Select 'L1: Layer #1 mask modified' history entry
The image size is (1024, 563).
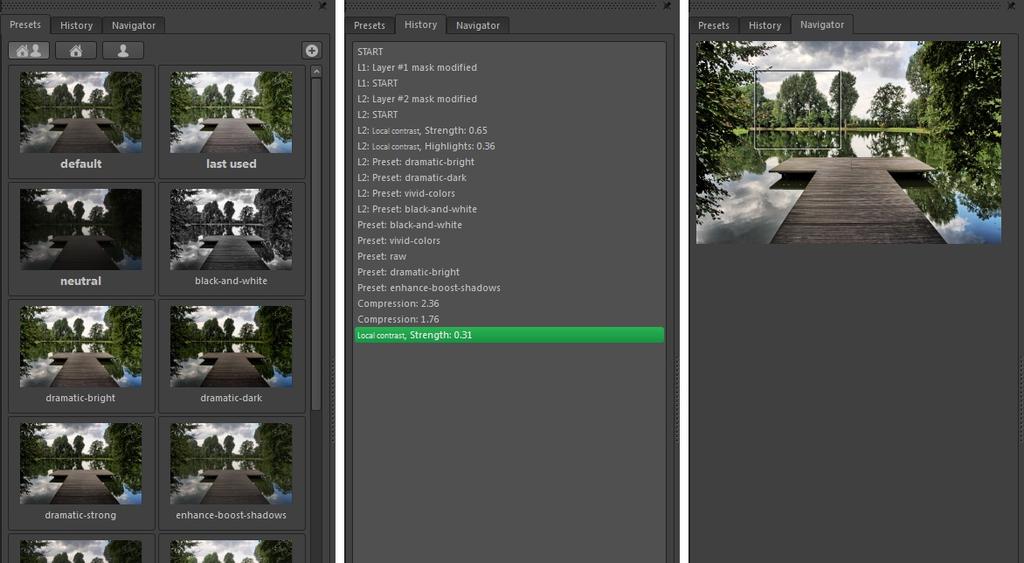click(x=509, y=67)
